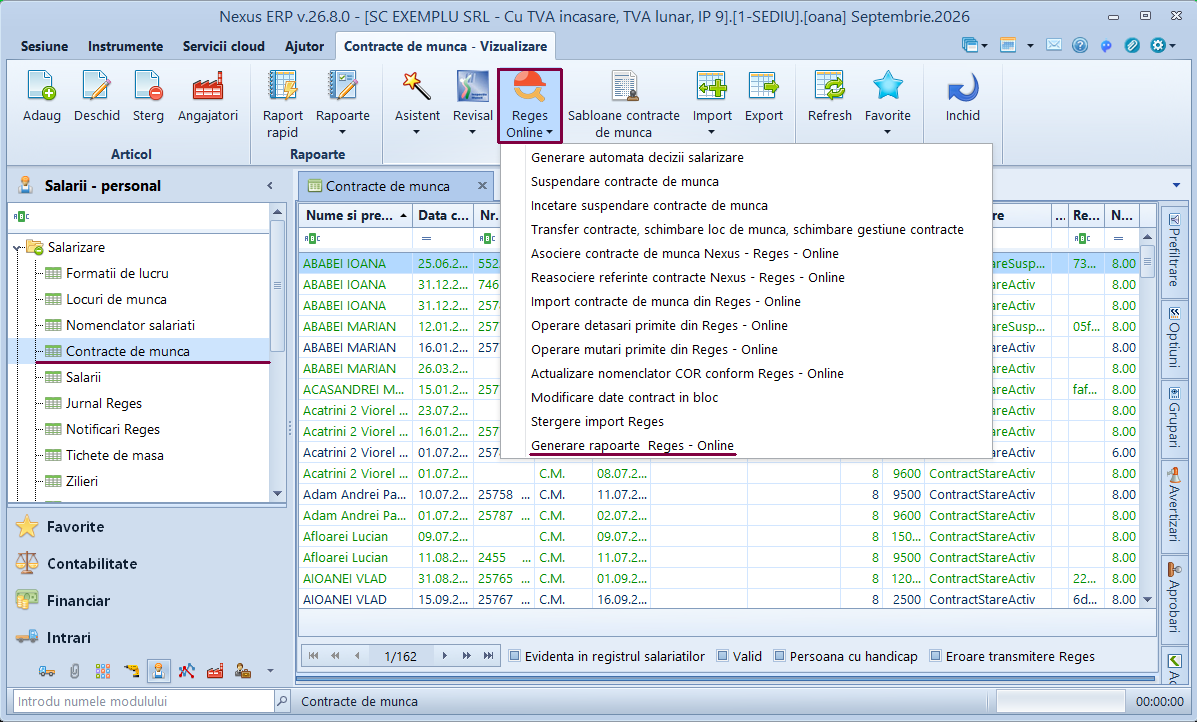Click the table's vertical scrollbar down arrow

pyautogui.click(x=1147, y=600)
